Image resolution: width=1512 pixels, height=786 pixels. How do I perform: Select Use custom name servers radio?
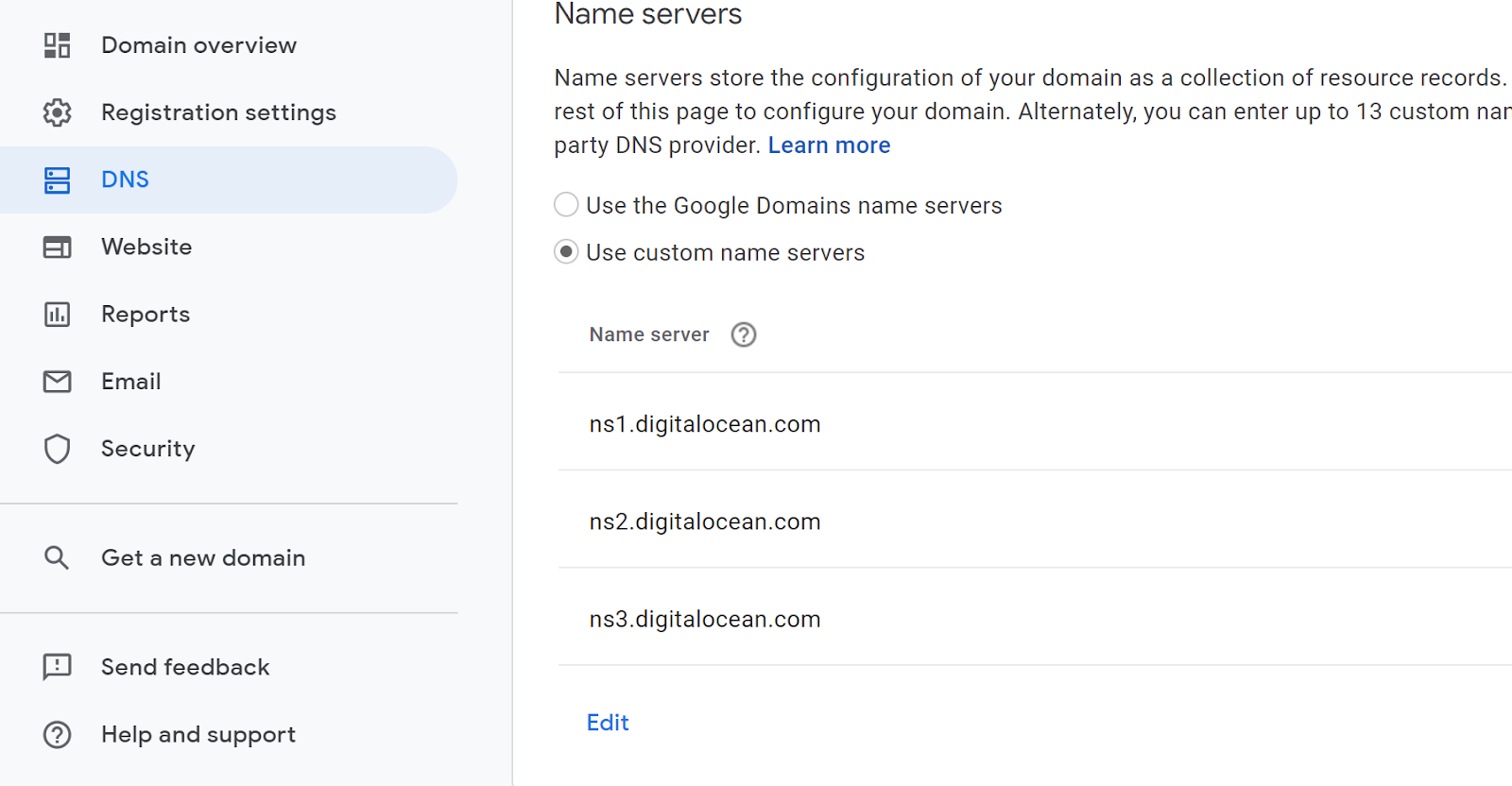pyautogui.click(x=566, y=252)
